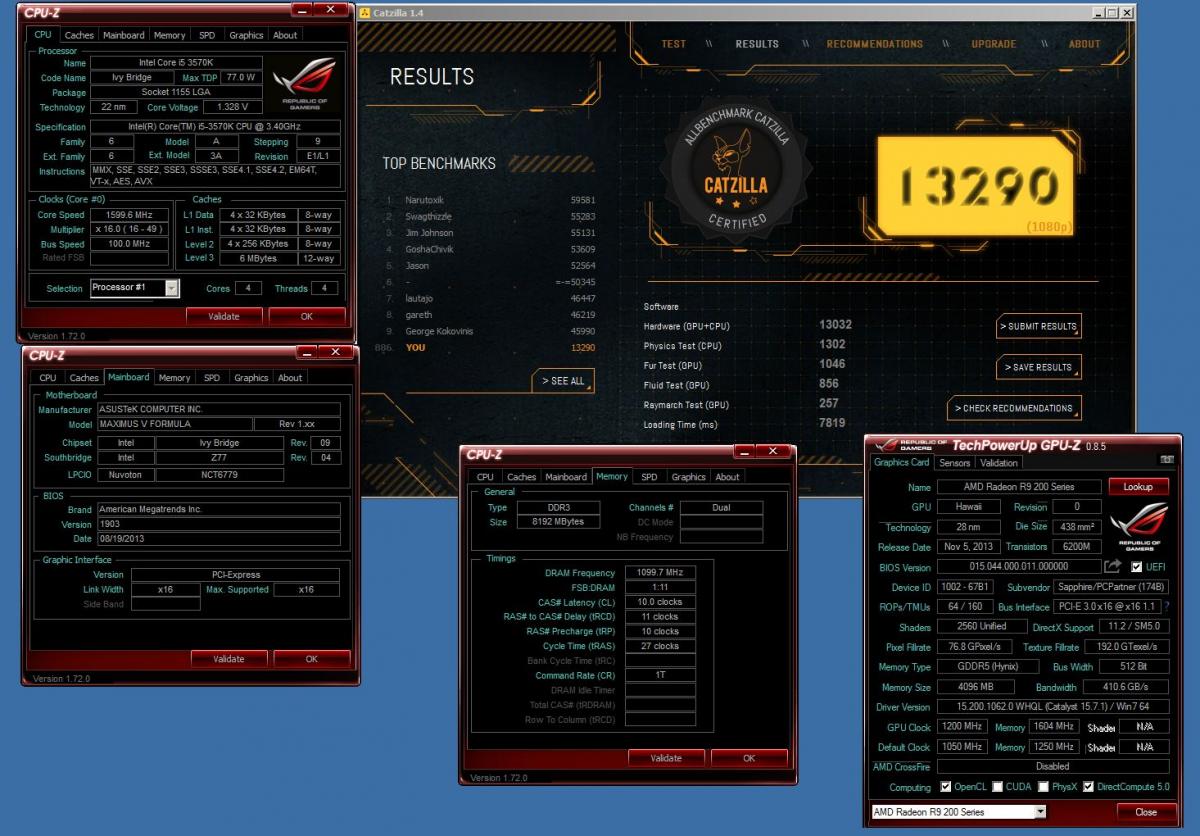
Task: Click OK in CPU-Z processor window
Action: (307, 316)
